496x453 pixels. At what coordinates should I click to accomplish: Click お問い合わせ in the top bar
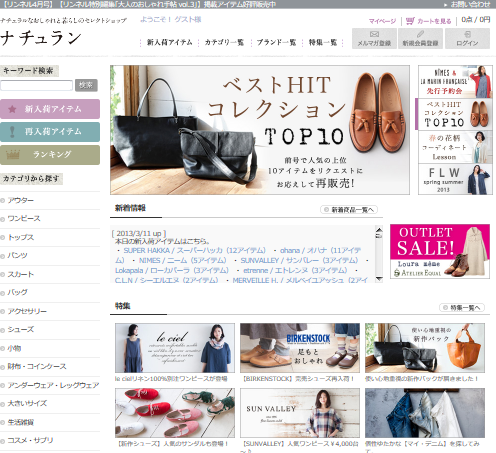pyautogui.click(x=470, y=4)
